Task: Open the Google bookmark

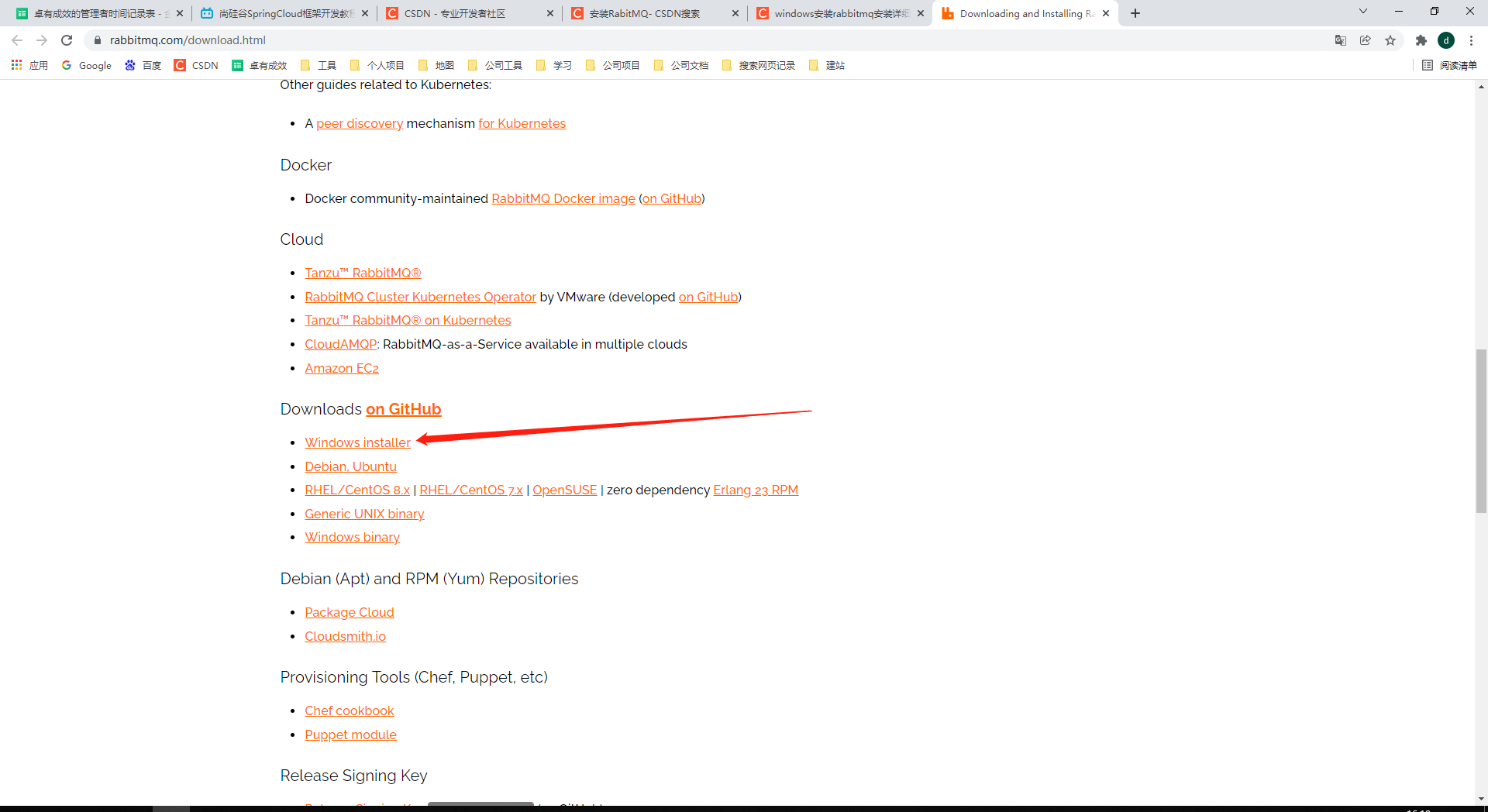Action: click(x=87, y=65)
